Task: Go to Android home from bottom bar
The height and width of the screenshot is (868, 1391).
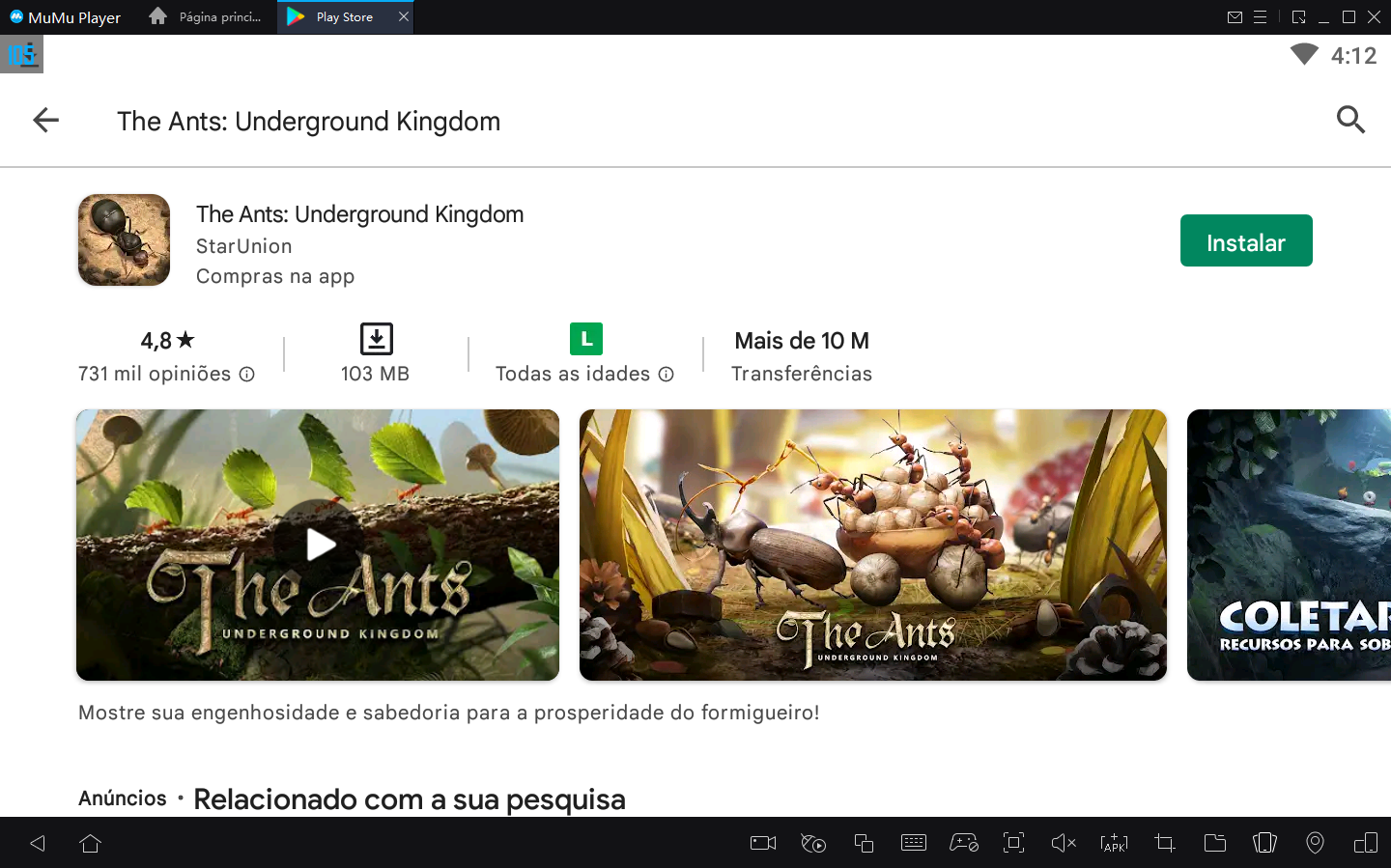Action: (91, 843)
